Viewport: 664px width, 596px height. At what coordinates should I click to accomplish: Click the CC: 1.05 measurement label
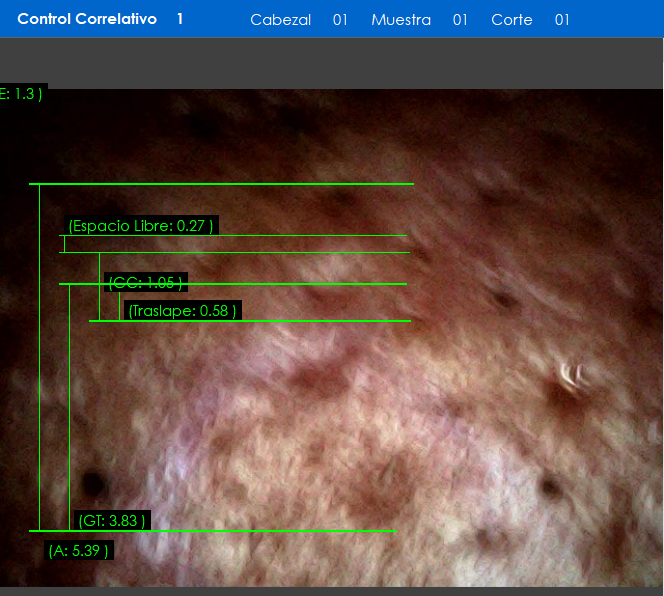(x=146, y=282)
